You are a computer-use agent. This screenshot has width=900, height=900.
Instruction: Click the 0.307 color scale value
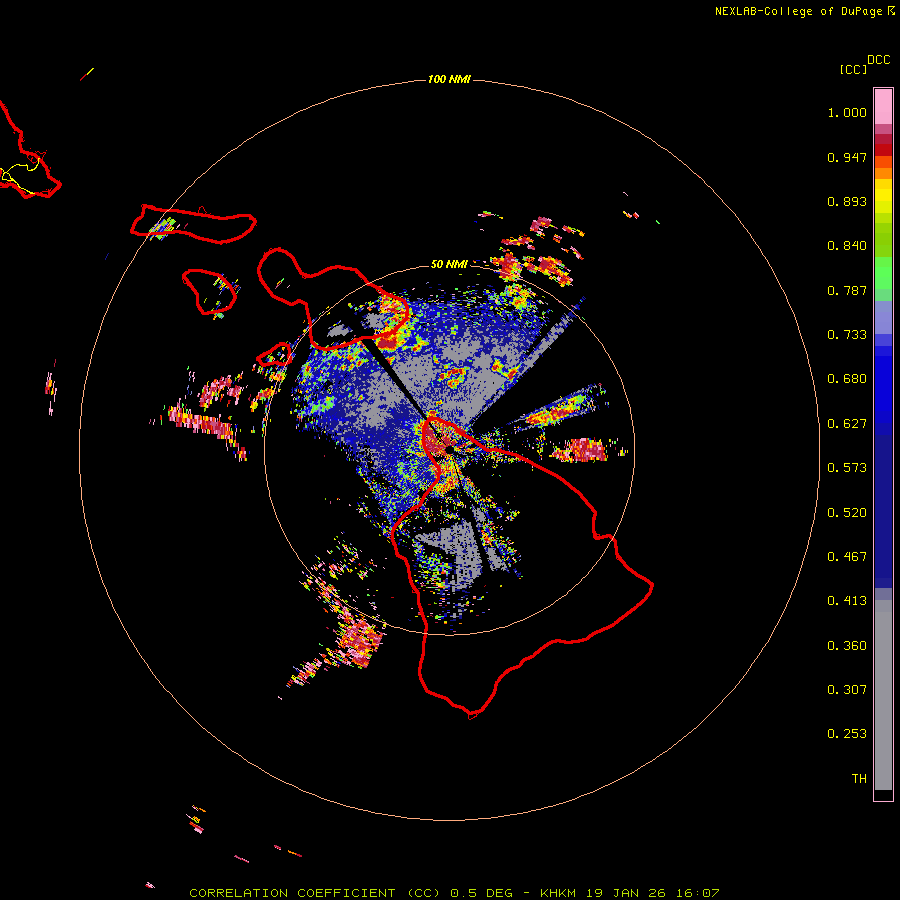(847, 690)
